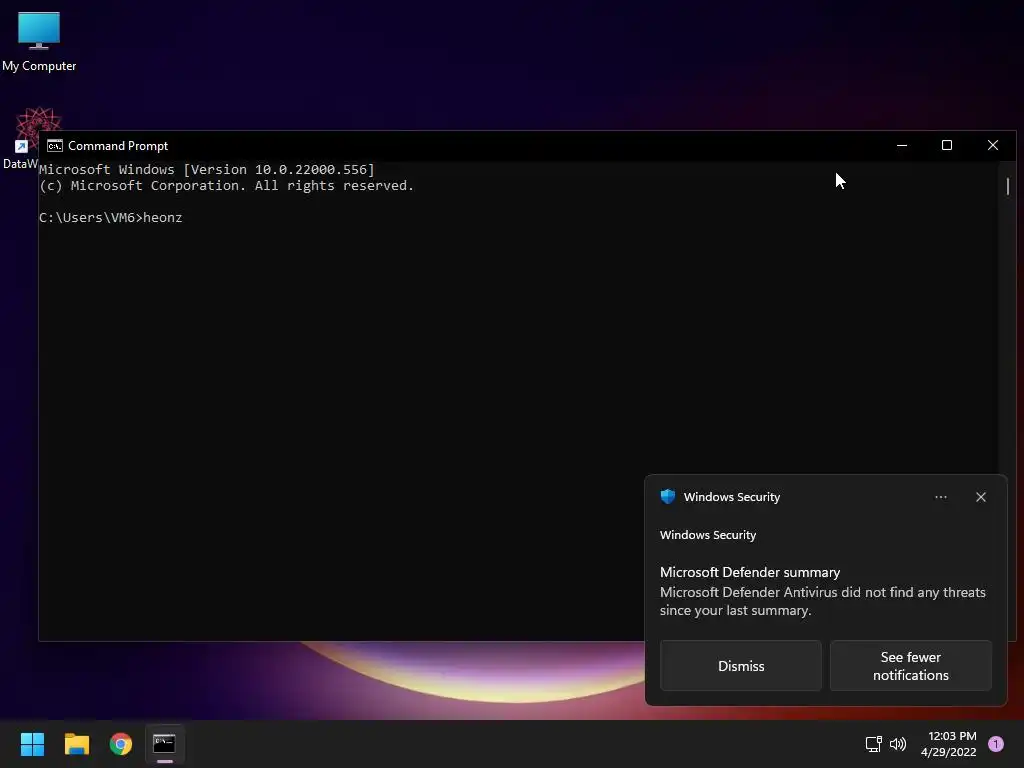Image resolution: width=1024 pixels, height=768 pixels.
Task: Open the network status tray icon
Action: 873,744
